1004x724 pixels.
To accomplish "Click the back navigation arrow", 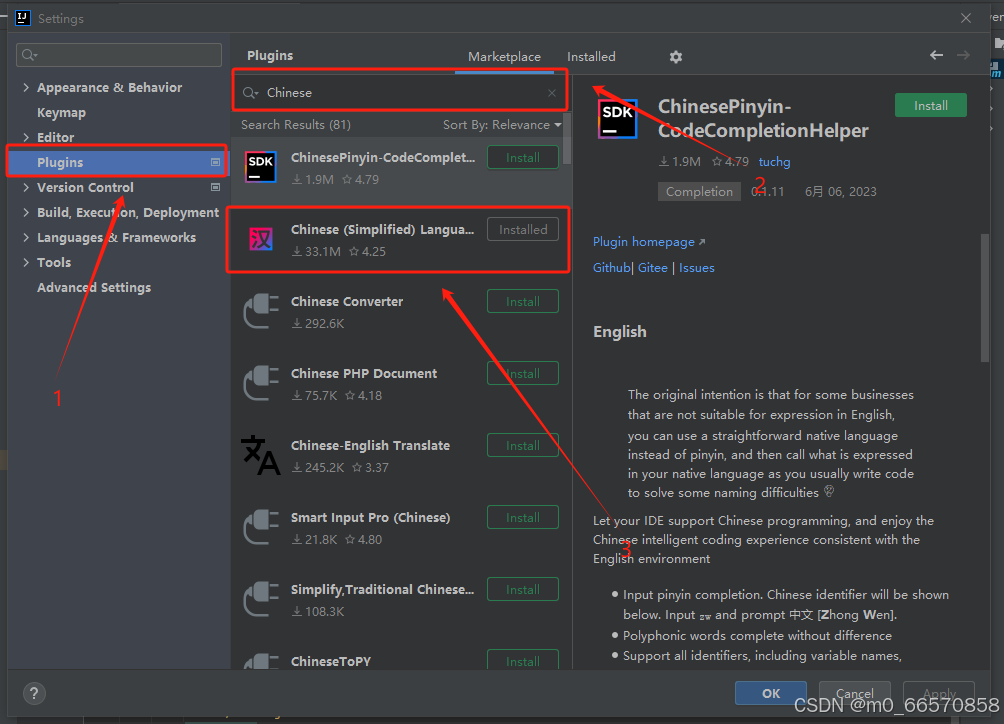I will (x=936, y=56).
